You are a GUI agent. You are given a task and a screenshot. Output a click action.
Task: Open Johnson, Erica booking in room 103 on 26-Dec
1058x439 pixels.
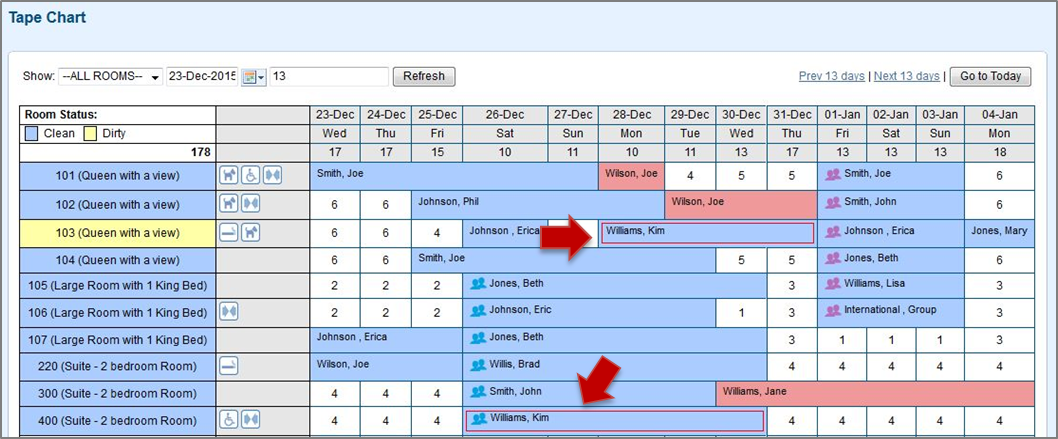point(505,233)
